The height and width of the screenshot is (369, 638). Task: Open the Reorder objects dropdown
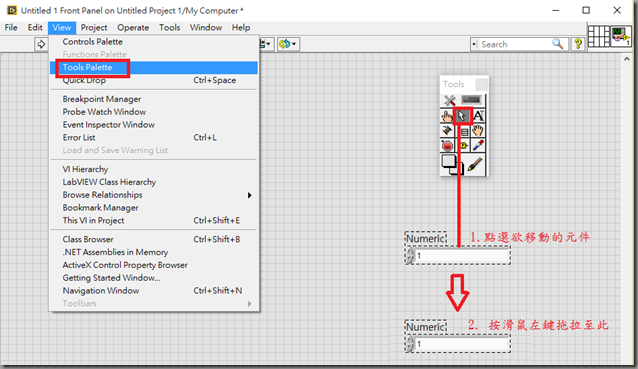[288, 44]
